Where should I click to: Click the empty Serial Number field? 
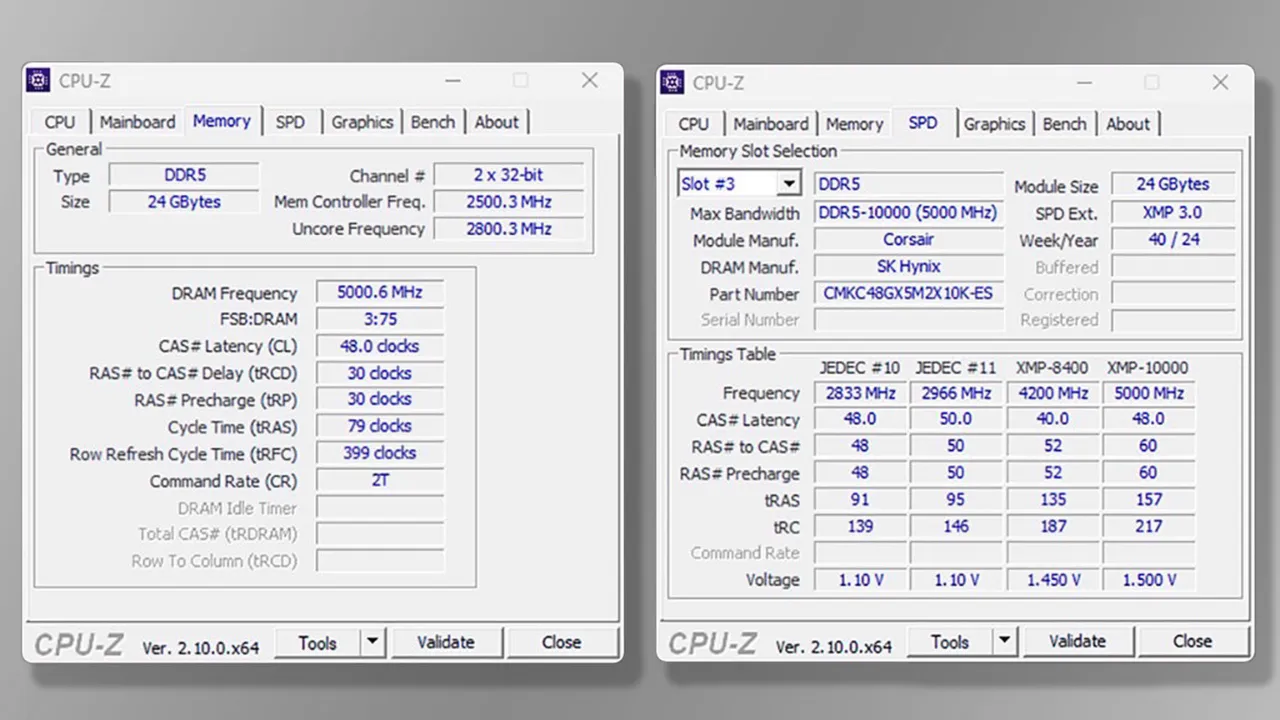pyautogui.click(x=909, y=320)
